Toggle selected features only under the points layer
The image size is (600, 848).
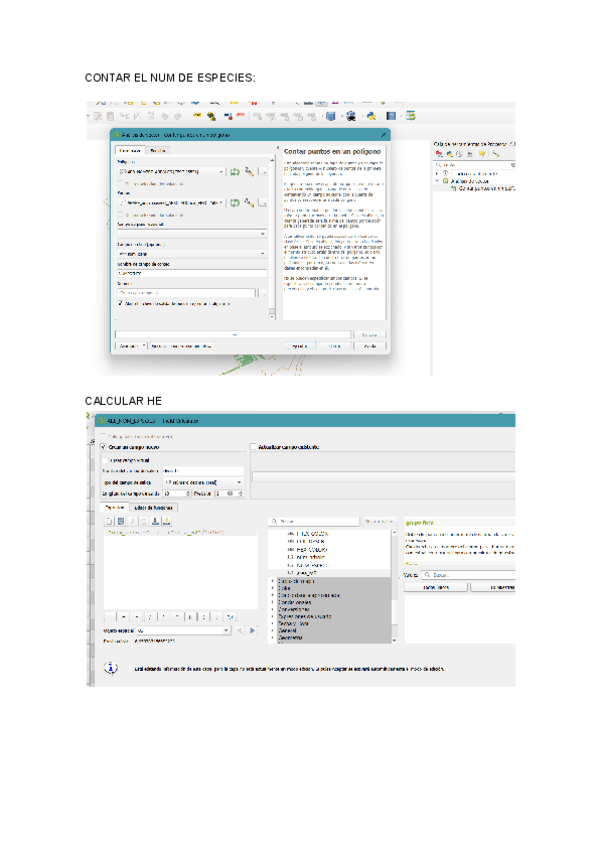click(x=121, y=215)
